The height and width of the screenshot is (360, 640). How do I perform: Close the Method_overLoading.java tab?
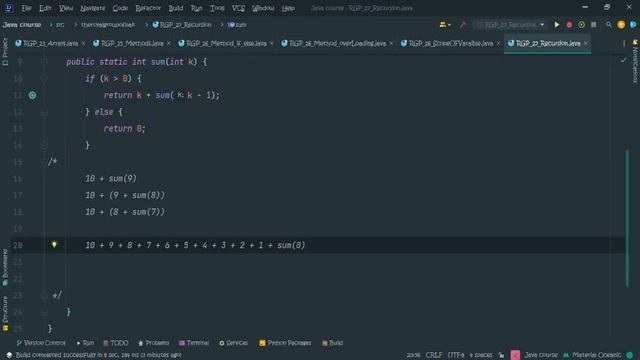pos(391,43)
